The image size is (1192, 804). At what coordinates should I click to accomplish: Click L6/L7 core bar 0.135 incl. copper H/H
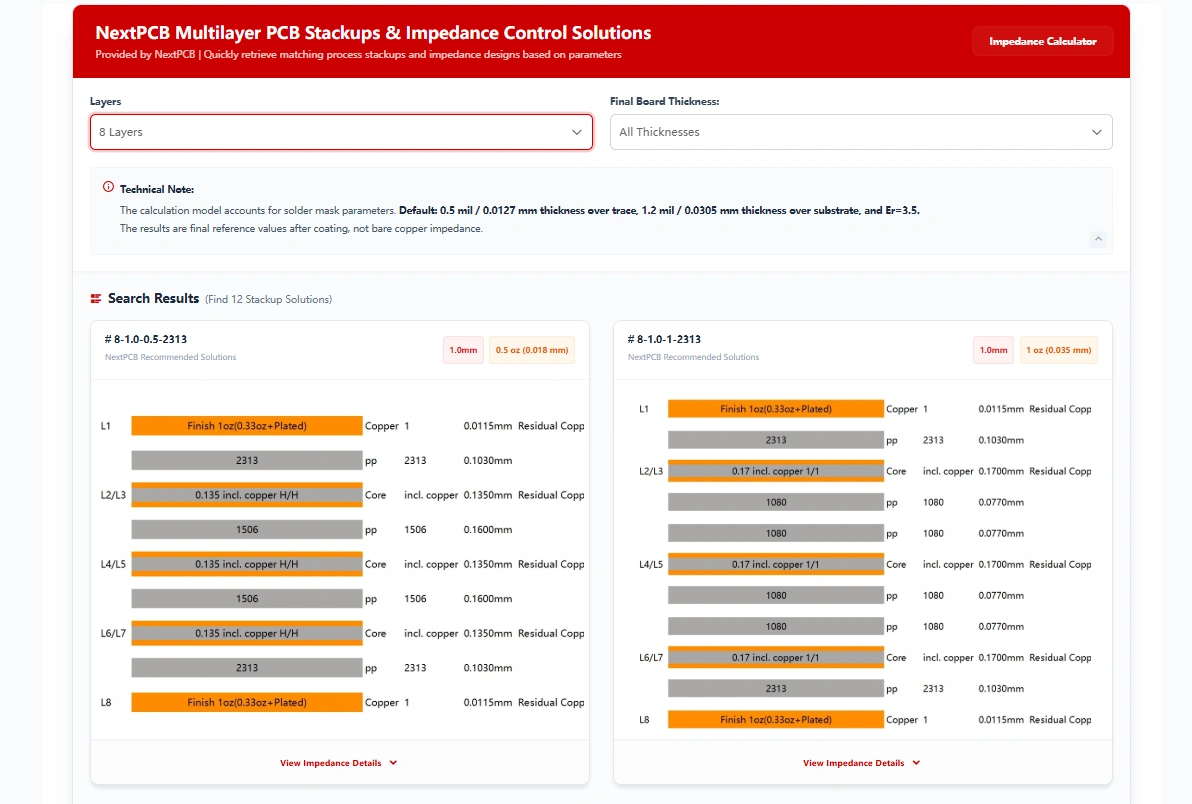tap(247, 634)
